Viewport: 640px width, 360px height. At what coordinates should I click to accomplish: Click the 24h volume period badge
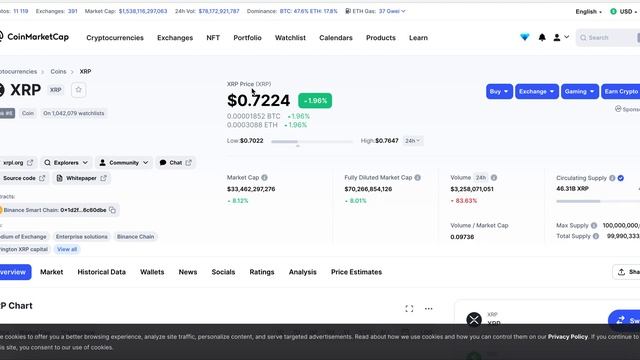click(481, 178)
